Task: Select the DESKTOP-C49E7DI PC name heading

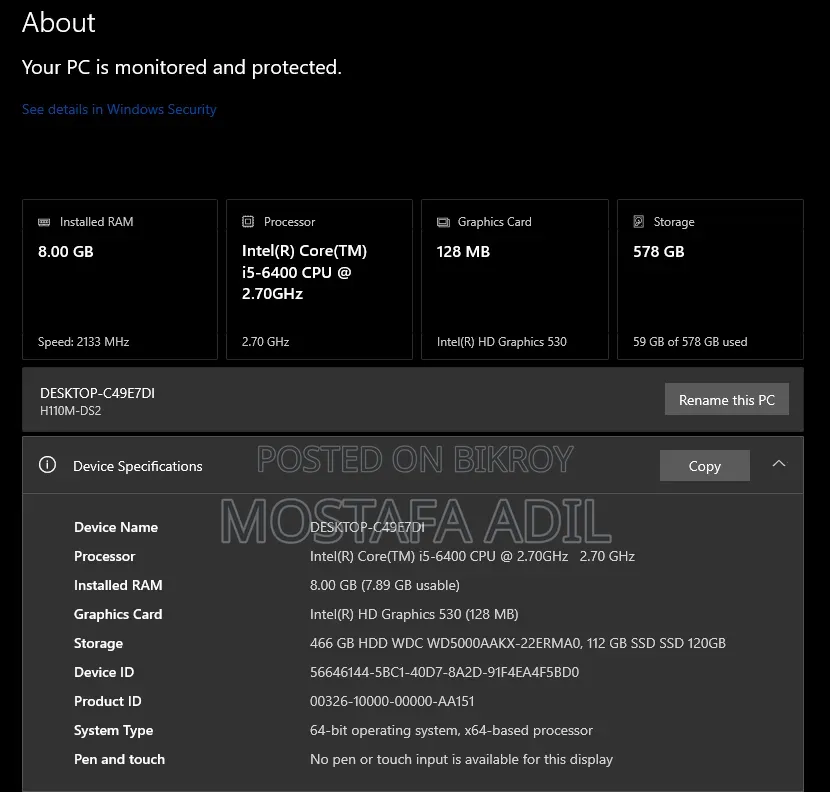Action: tap(97, 393)
